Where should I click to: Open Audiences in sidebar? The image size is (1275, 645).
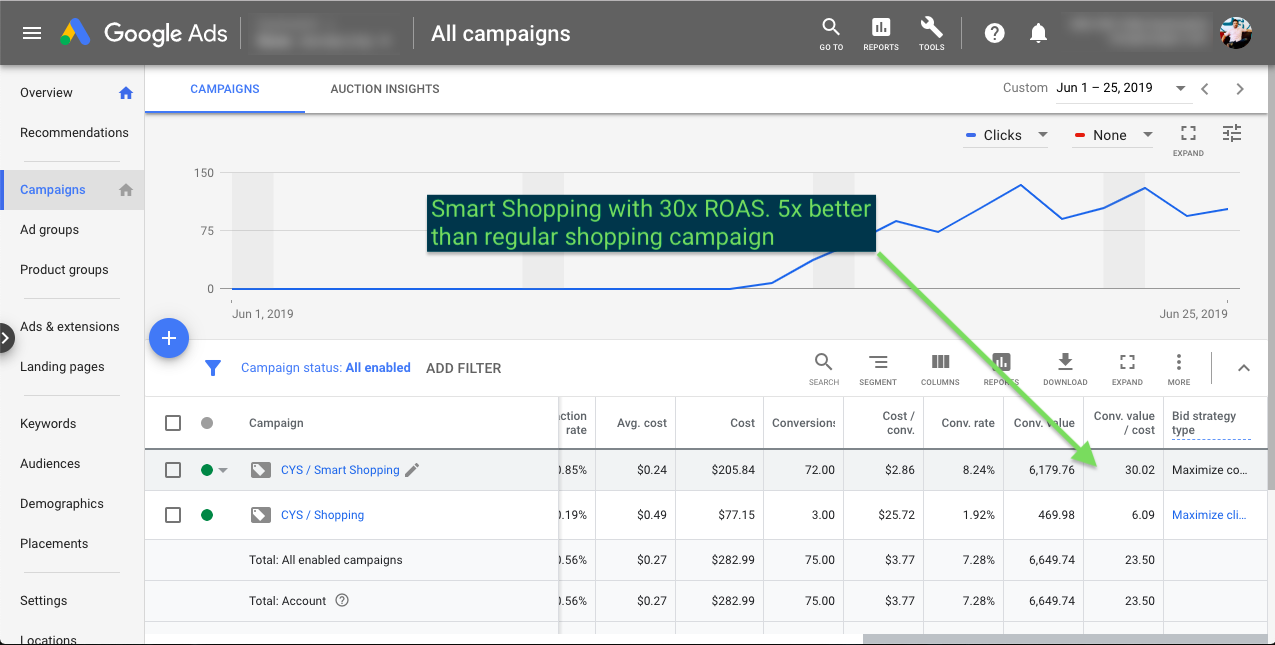coord(50,464)
